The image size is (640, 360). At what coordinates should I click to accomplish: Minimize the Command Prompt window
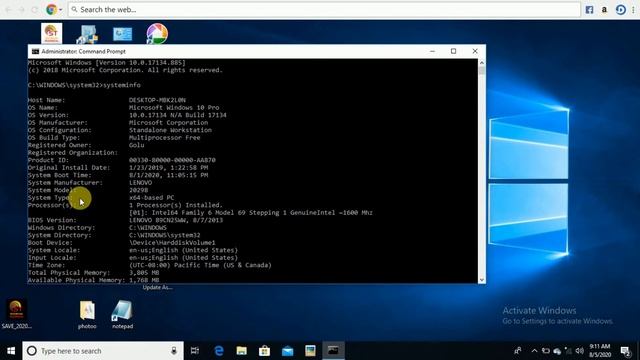click(432, 51)
